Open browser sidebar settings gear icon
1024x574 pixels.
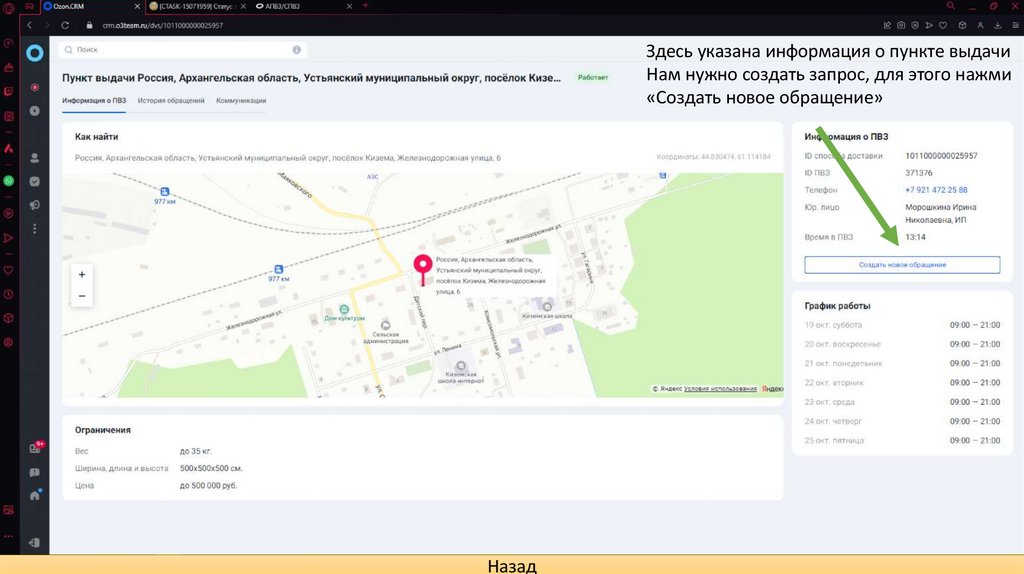point(8,342)
